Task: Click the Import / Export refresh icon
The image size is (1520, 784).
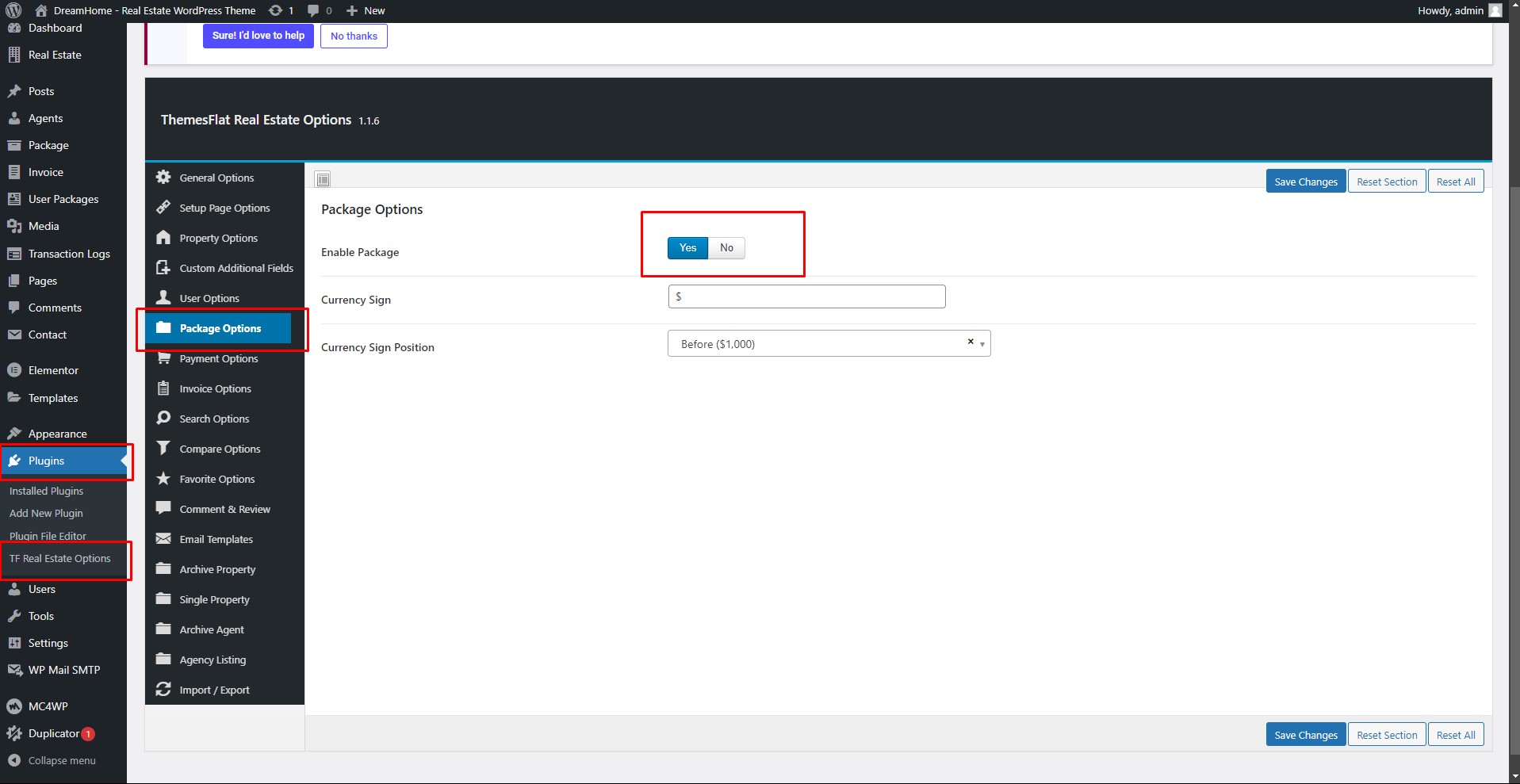Action: click(163, 689)
